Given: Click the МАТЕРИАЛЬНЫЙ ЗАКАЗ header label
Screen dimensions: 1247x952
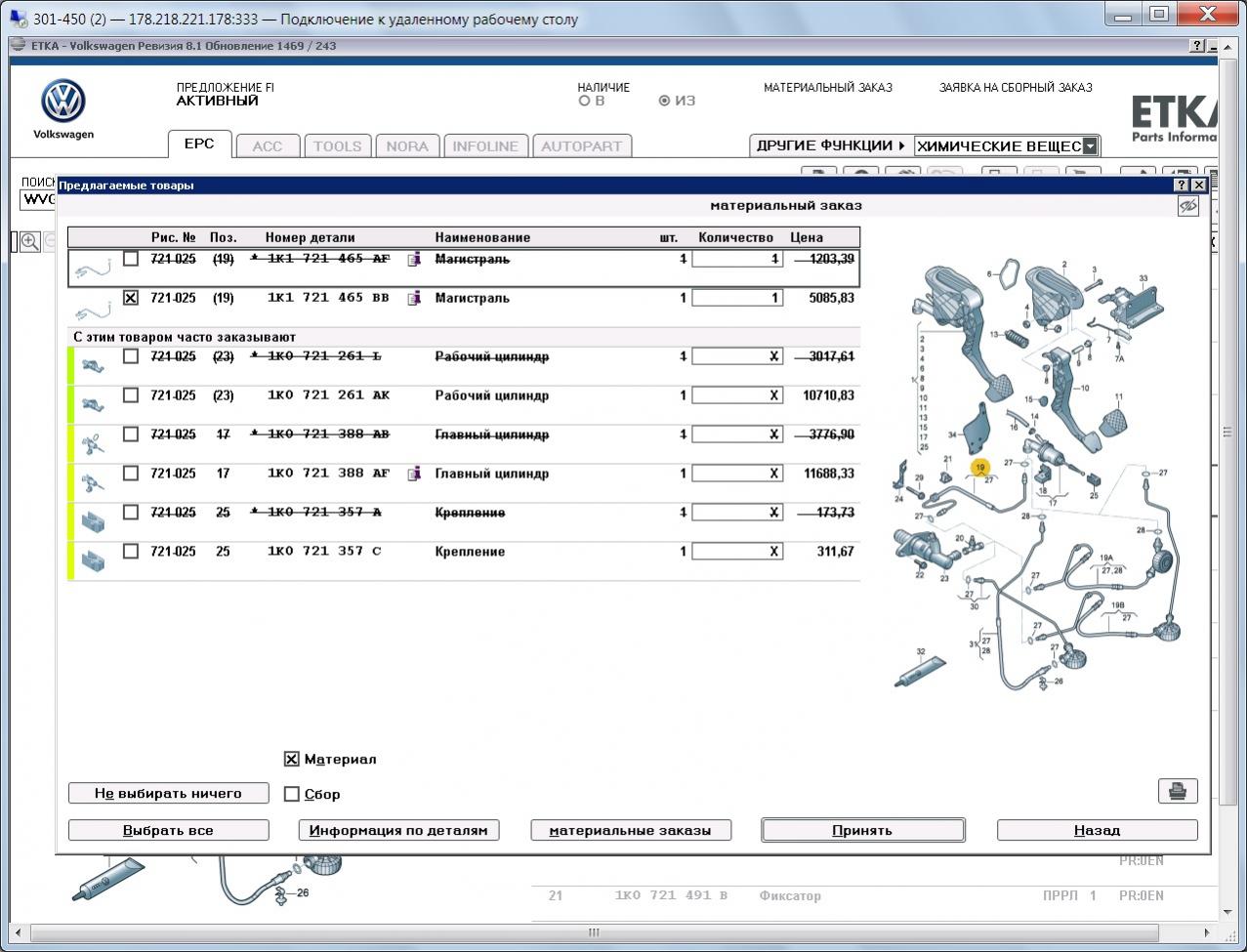Looking at the screenshot, I should coord(828,87).
